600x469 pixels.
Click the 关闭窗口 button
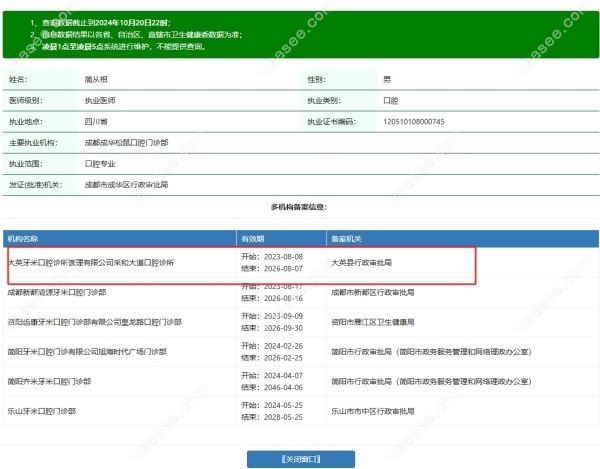[300, 459]
